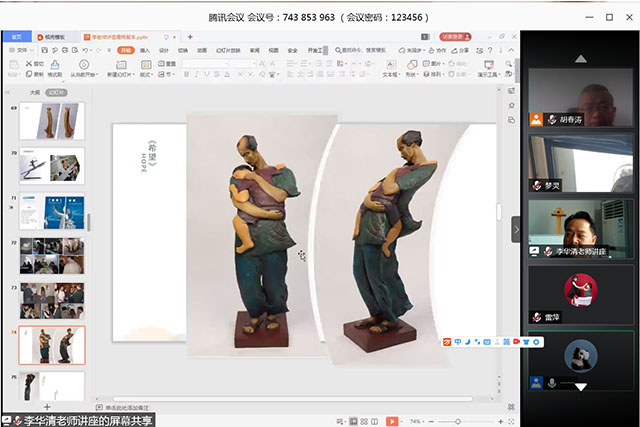The image size is (640, 427).
Task: Collapse the participant video panel arrow
Action: click(516, 229)
